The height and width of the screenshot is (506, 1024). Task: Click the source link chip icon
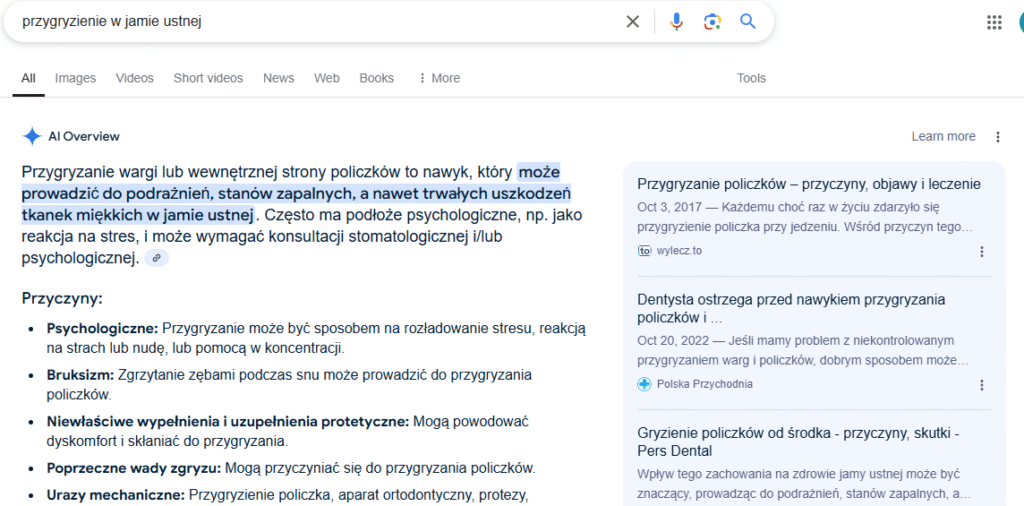pyautogui.click(x=156, y=259)
